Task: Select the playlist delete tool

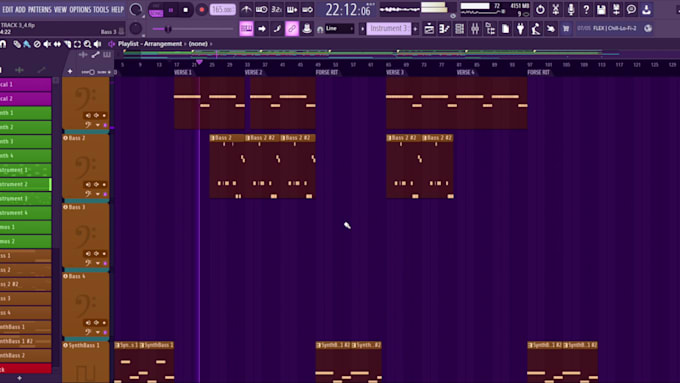Action: pos(37,44)
